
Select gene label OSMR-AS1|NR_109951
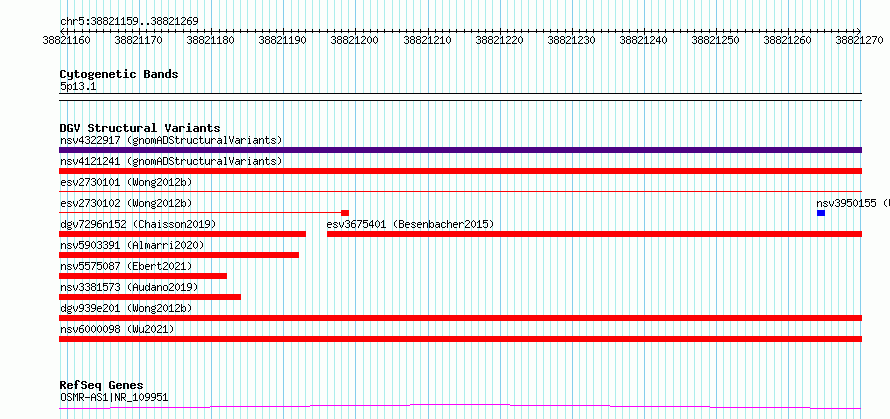[x=114, y=397]
